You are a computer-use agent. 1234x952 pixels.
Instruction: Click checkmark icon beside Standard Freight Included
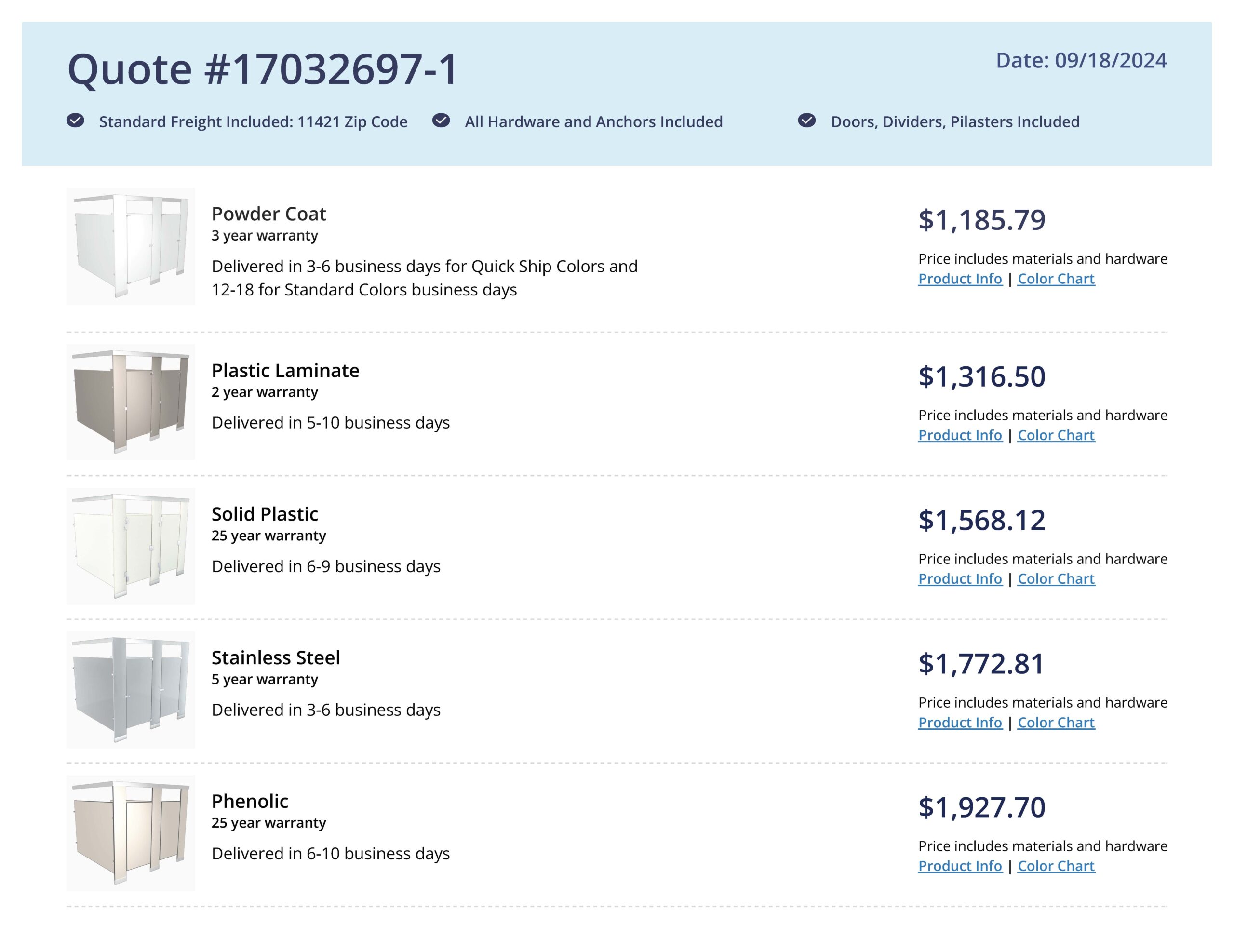coord(75,121)
